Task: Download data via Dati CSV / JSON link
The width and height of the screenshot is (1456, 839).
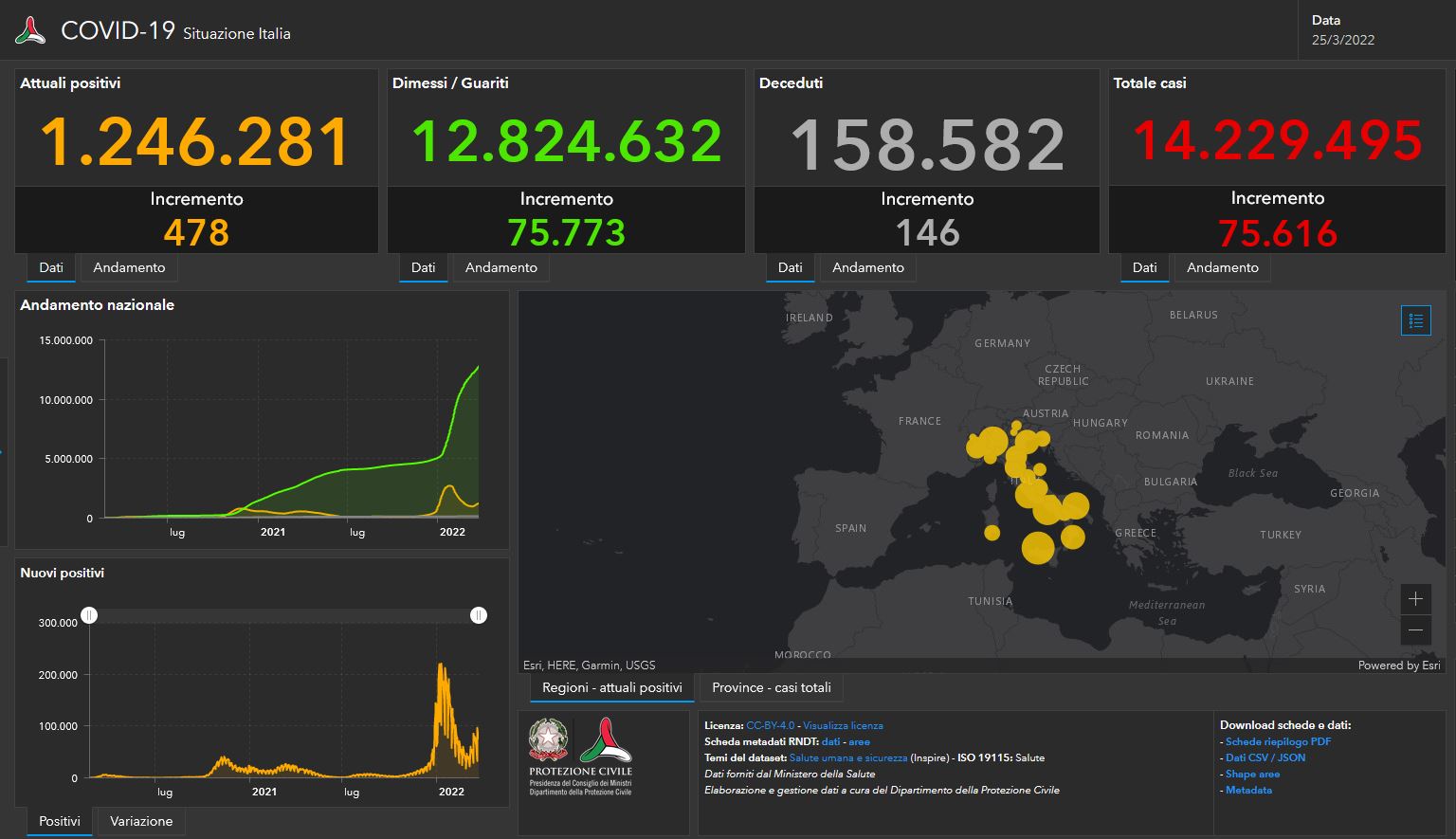Action: click(x=1265, y=757)
